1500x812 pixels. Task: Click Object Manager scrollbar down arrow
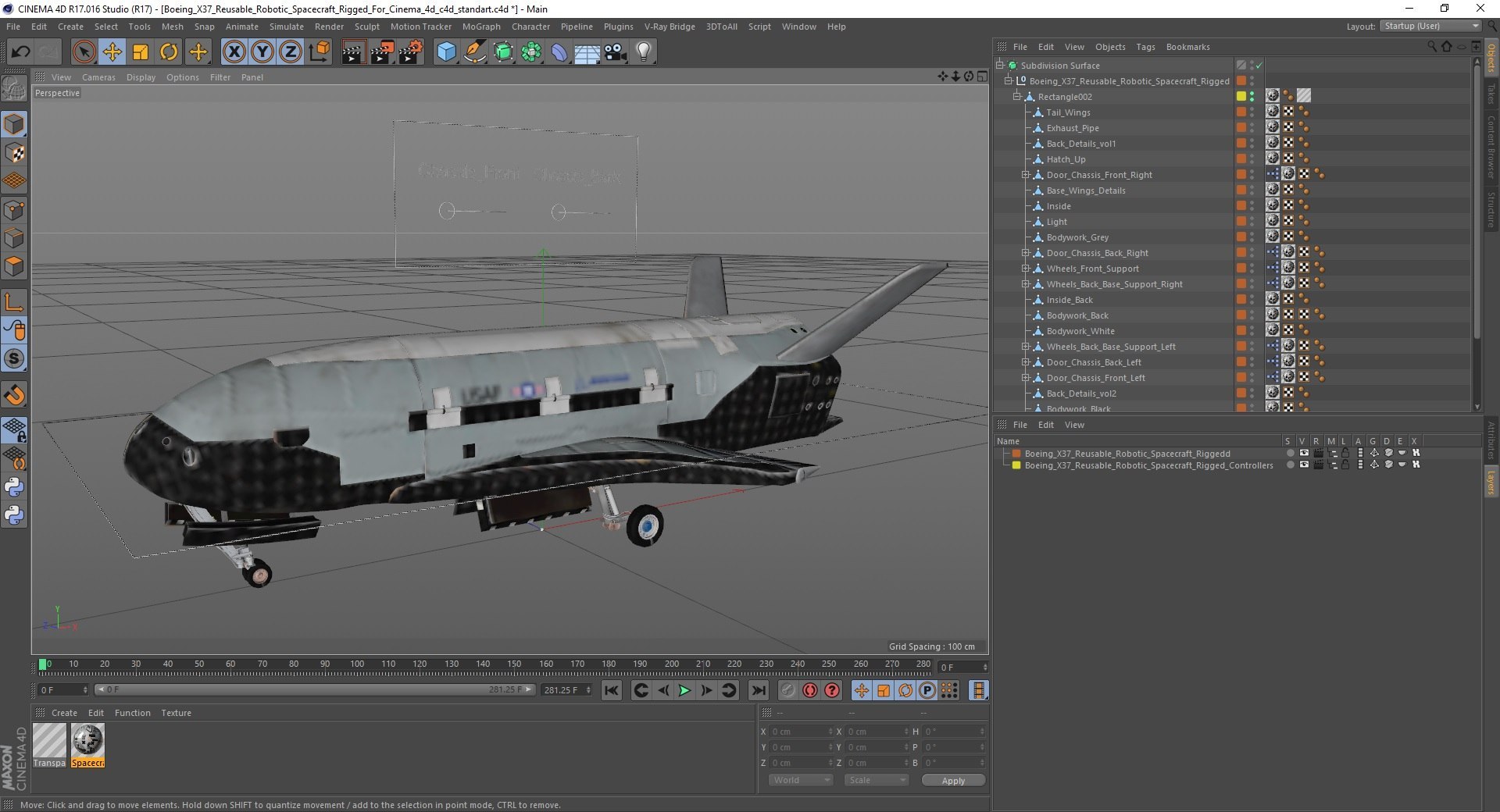(1477, 407)
